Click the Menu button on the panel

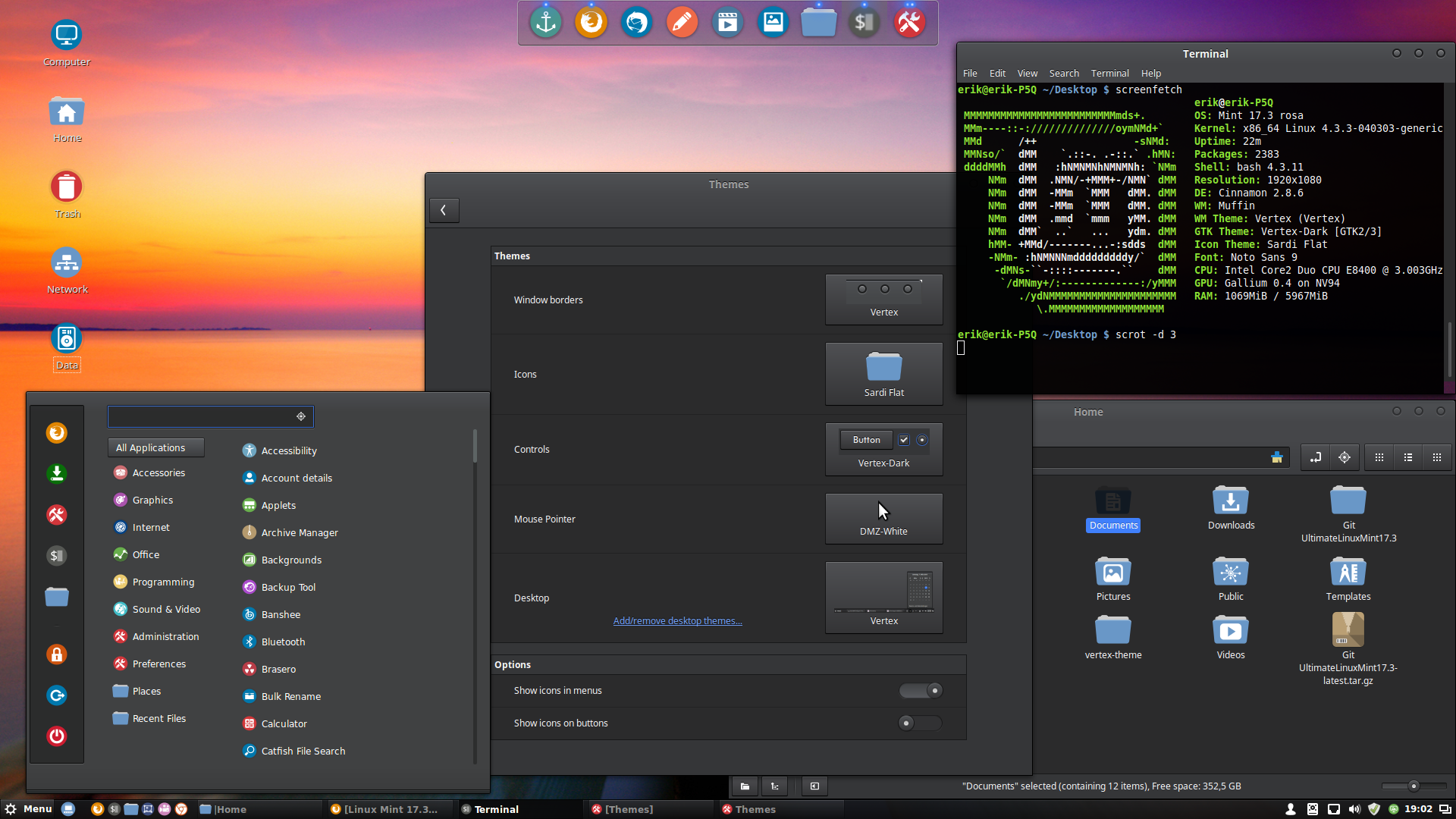[28, 809]
